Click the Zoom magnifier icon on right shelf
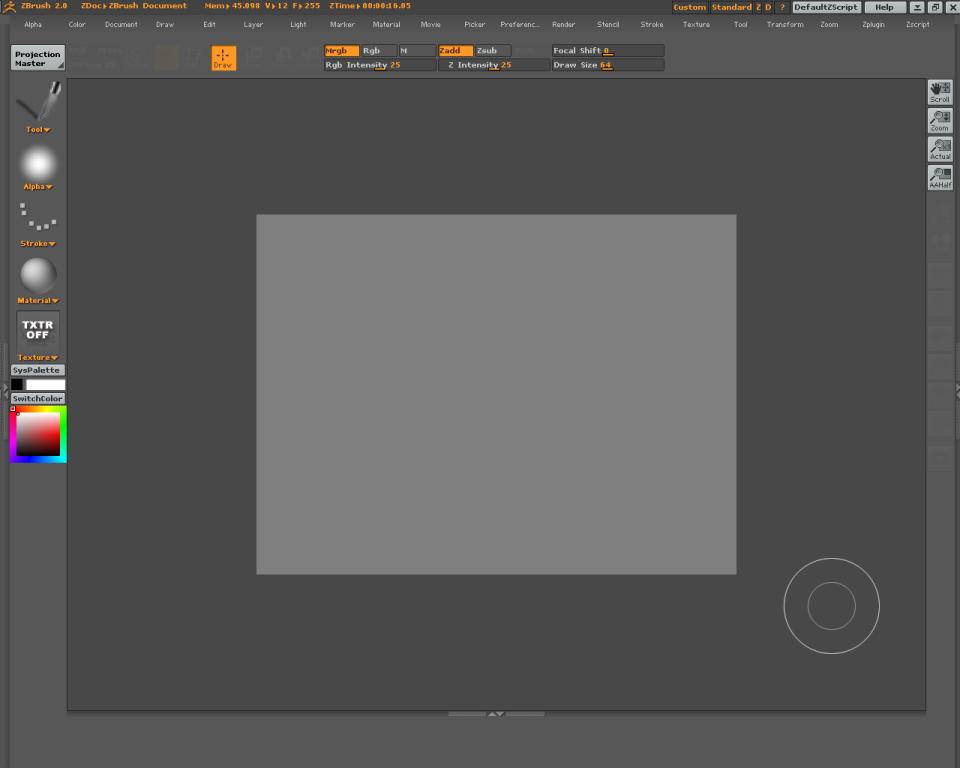960x768 pixels. (940, 121)
